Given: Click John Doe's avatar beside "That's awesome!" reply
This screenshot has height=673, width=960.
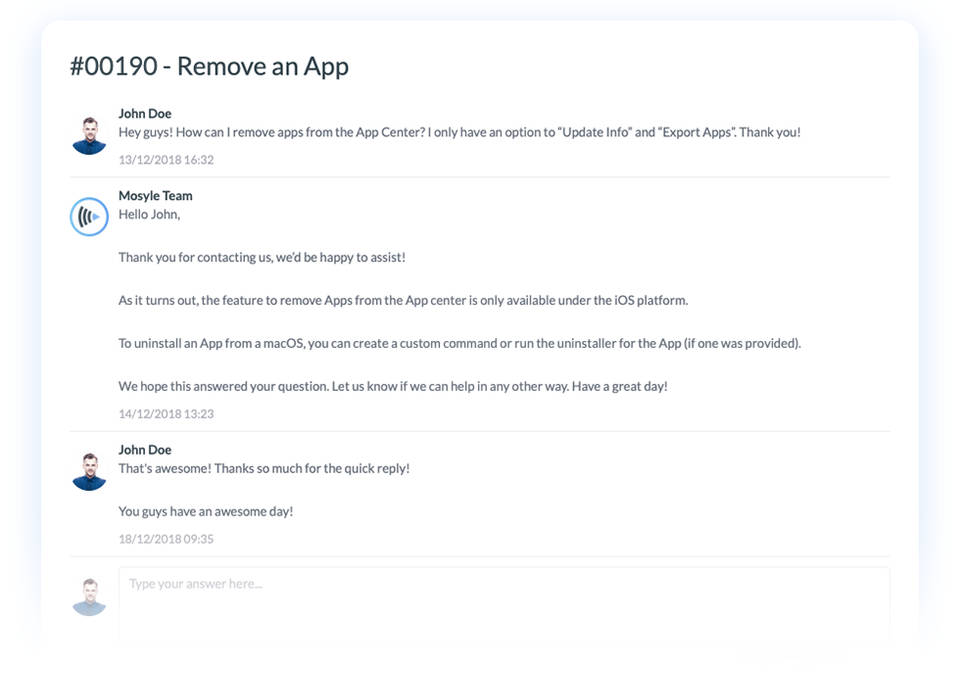Looking at the screenshot, I should (x=89, y=471).
